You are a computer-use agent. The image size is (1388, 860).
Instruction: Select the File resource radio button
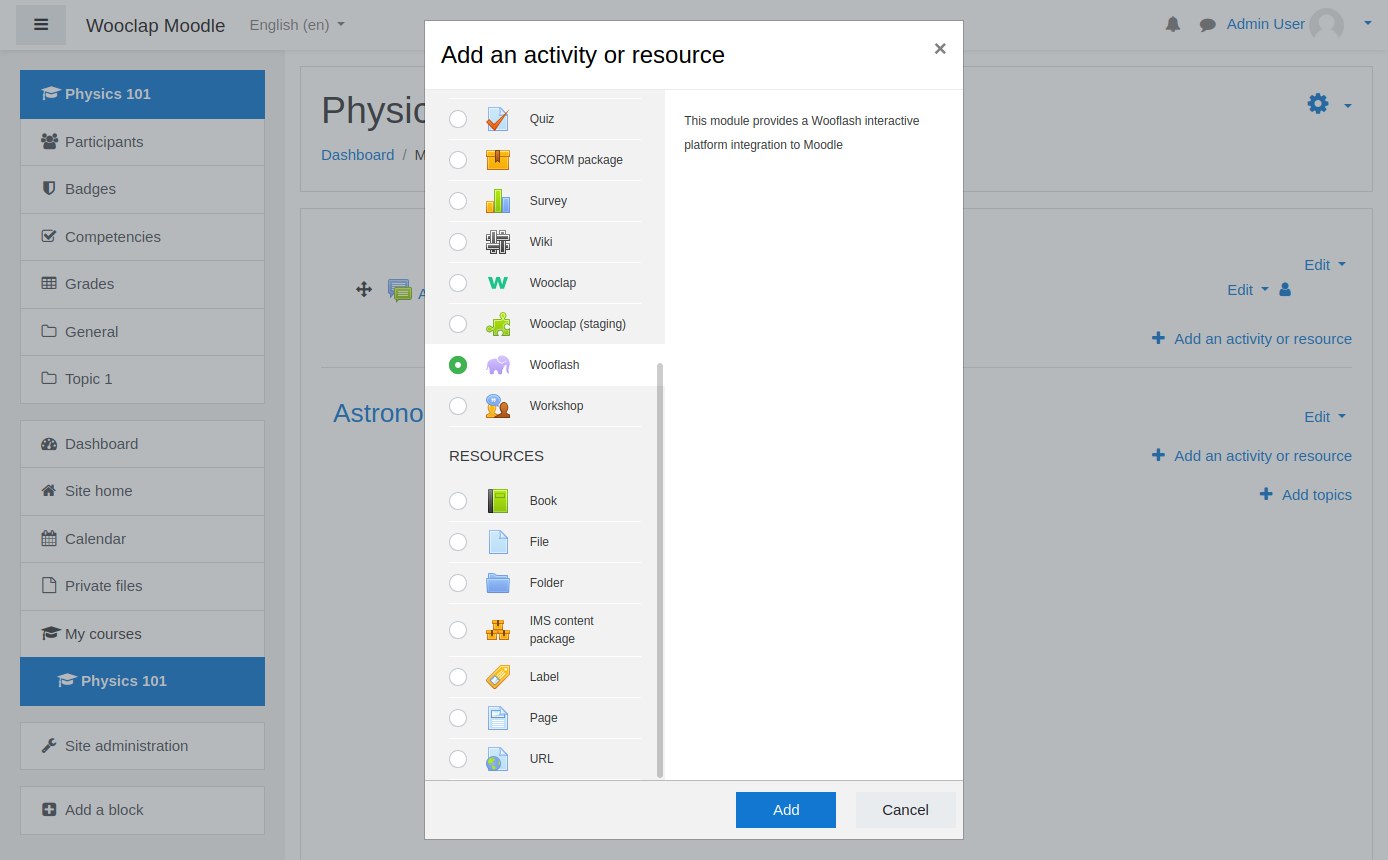coord(458,542)
